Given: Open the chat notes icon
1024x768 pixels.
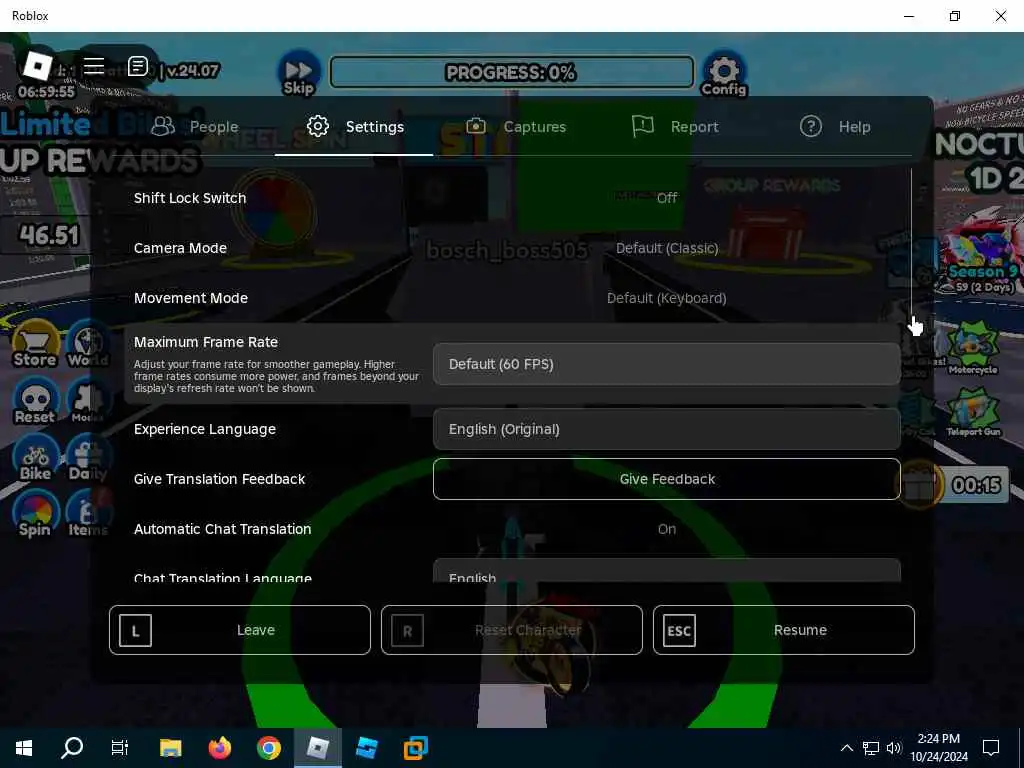Looking at the screenshot, I should [138, 66].
